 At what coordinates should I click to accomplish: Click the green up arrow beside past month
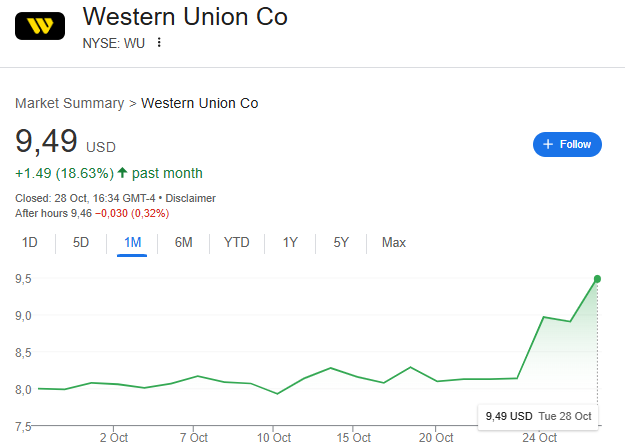coord(122,173)
